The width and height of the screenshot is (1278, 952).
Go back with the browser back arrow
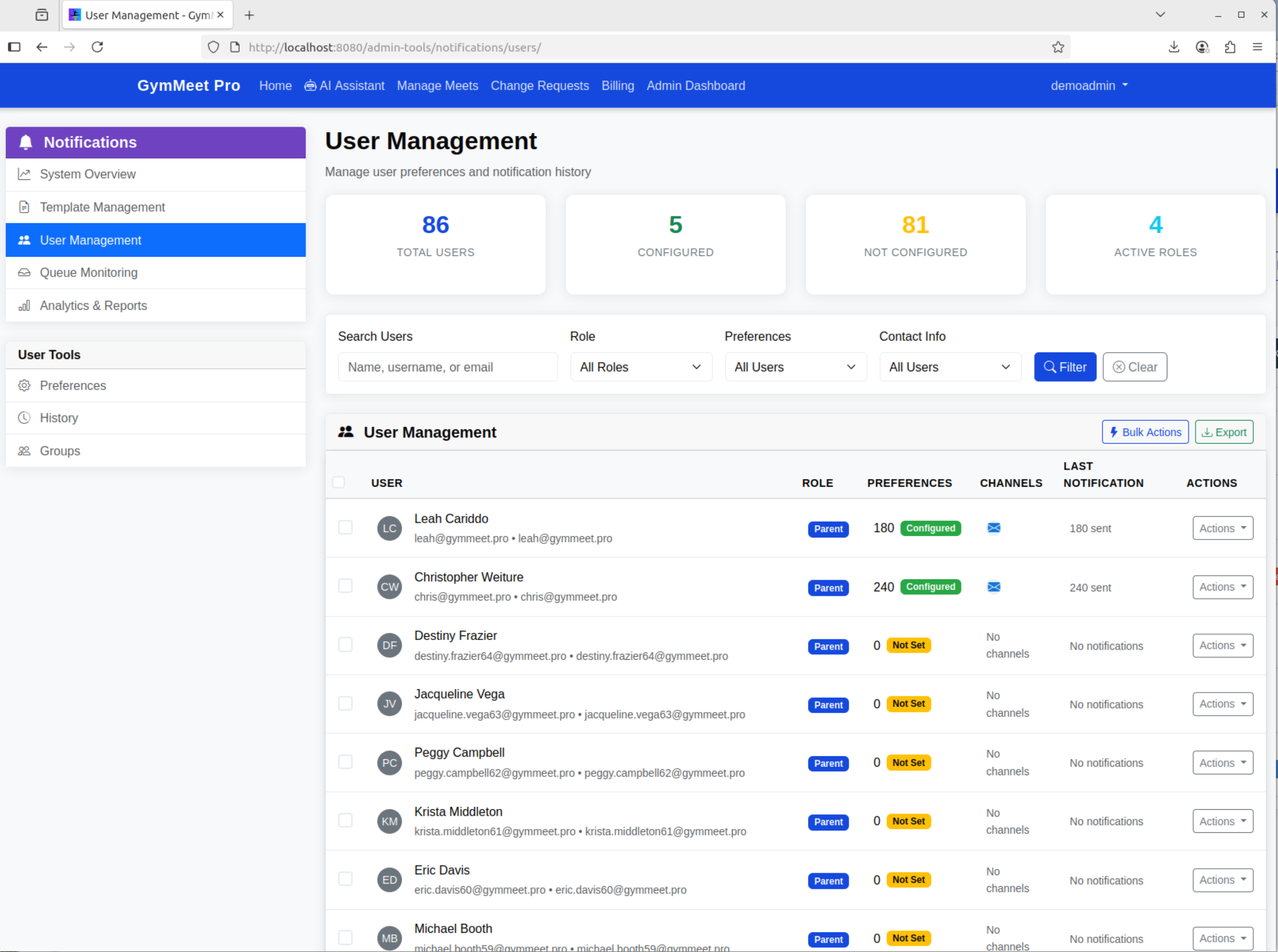click(x=41, y=47)
